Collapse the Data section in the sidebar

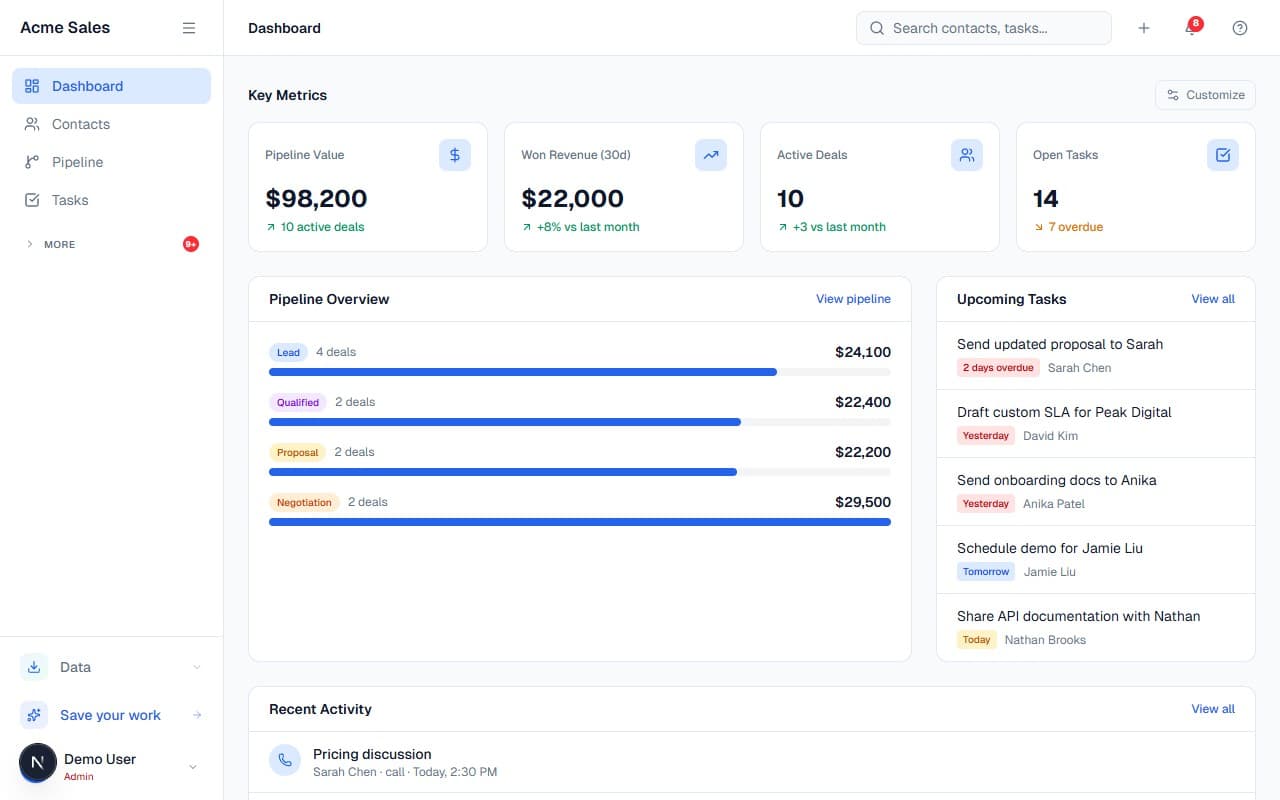coord(196,667)
